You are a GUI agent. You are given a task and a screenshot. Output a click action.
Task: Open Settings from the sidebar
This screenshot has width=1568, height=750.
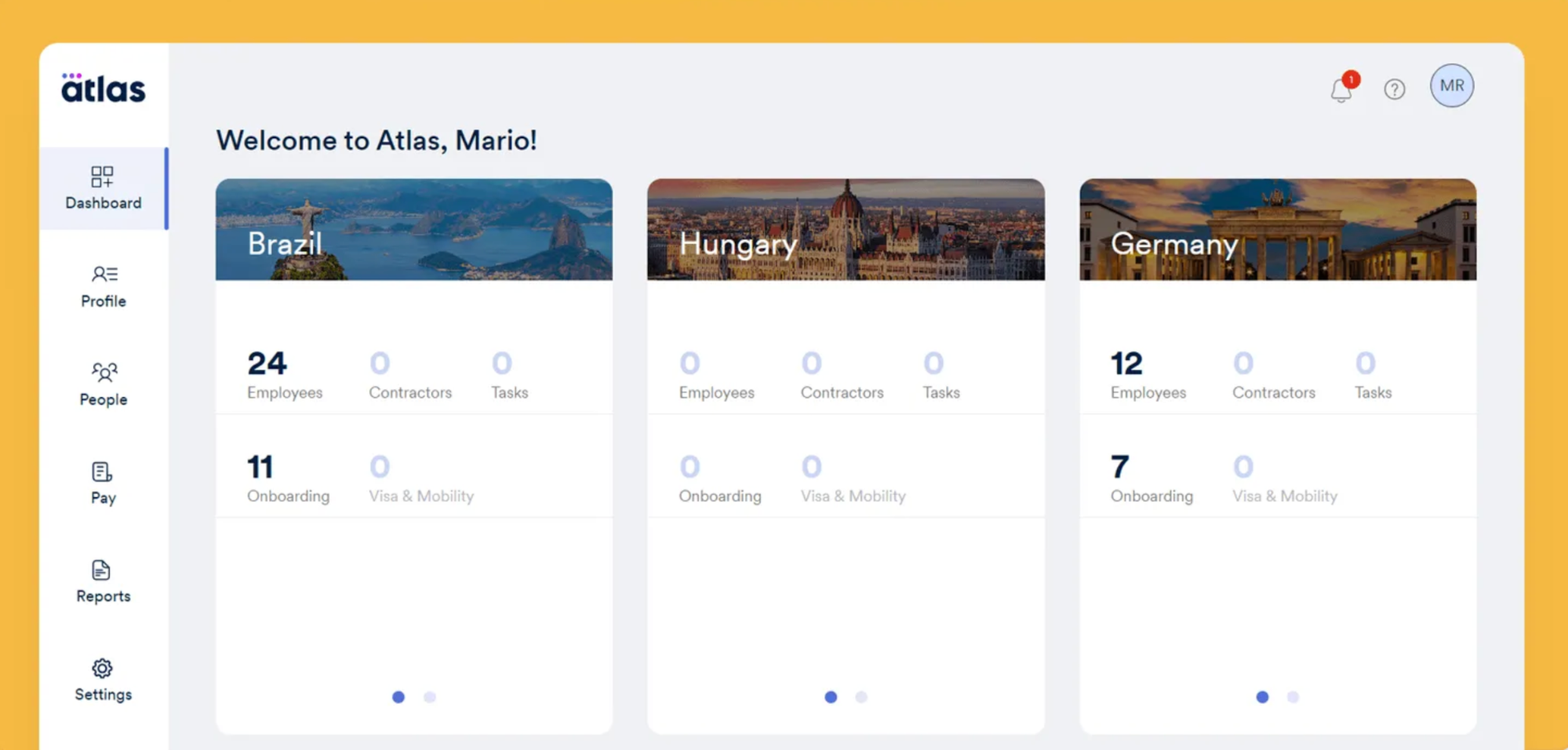tap(103, 679)
